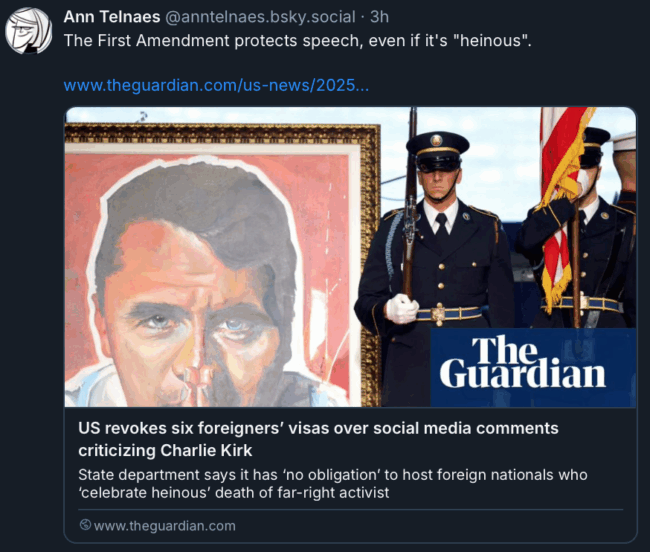This screenshot has width=650, height=552.
Task: Click the www.theguardian.com domain footer
Action: (165, 525)
